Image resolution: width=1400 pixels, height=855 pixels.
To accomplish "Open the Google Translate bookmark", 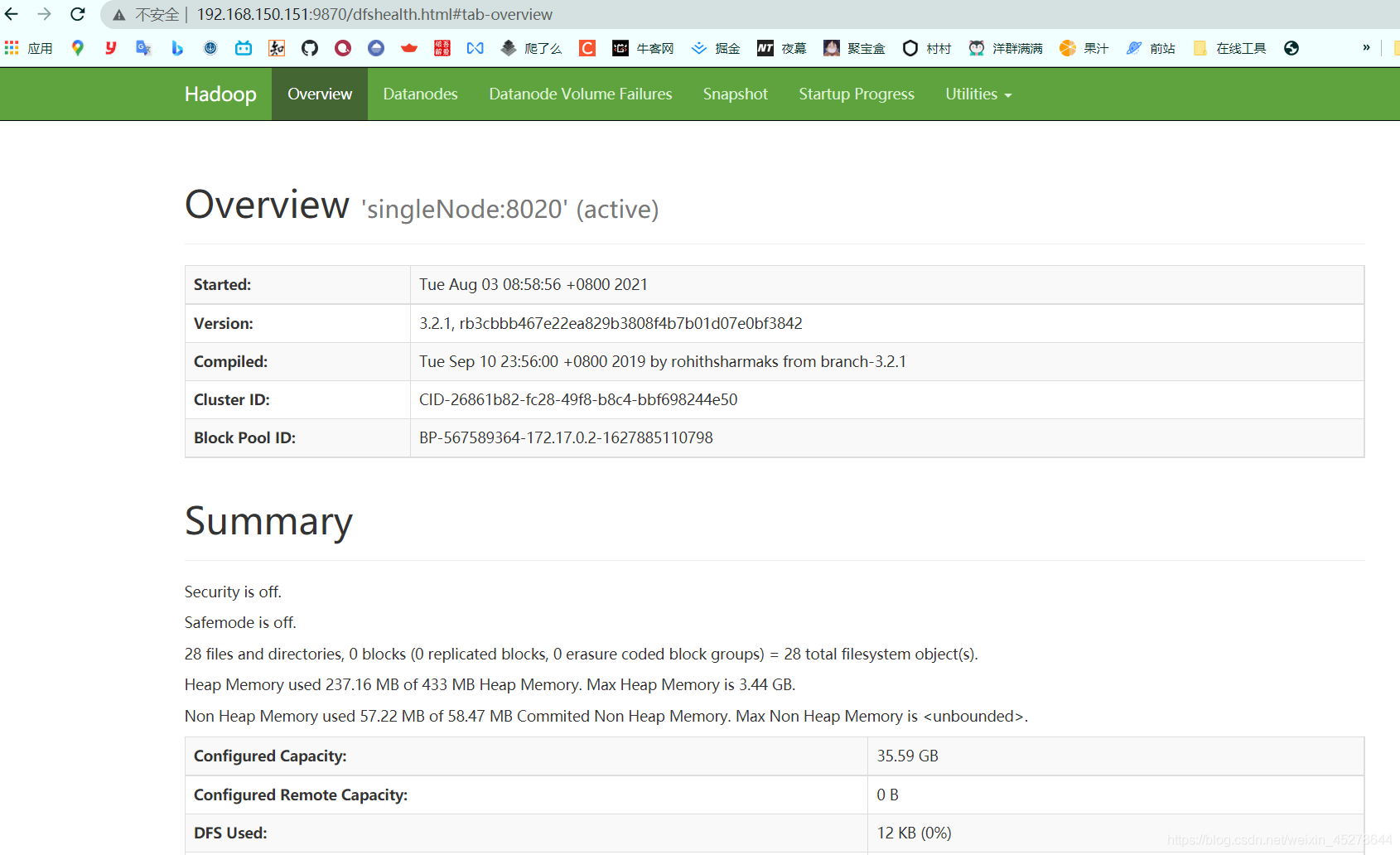I will pyautogui.click(x=143, y=48).
